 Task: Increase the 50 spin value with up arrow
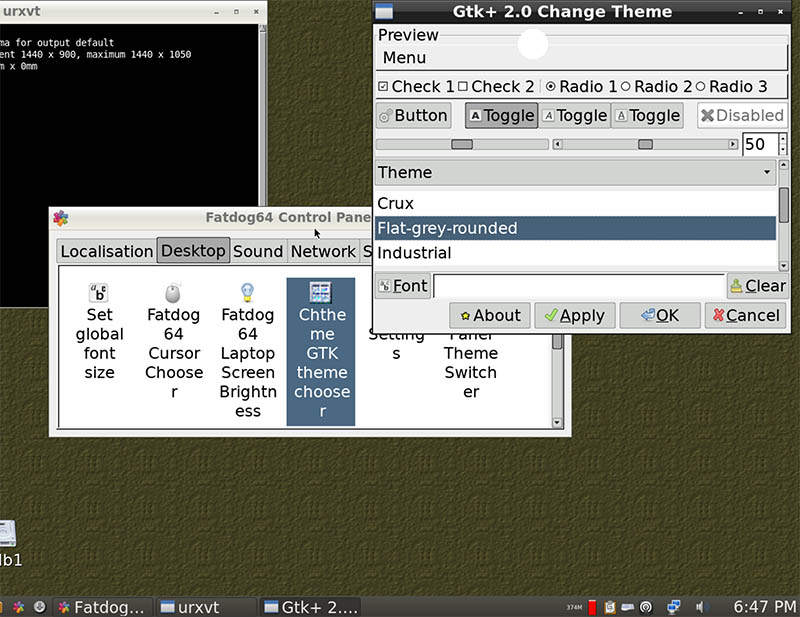(x=783, y=139)
